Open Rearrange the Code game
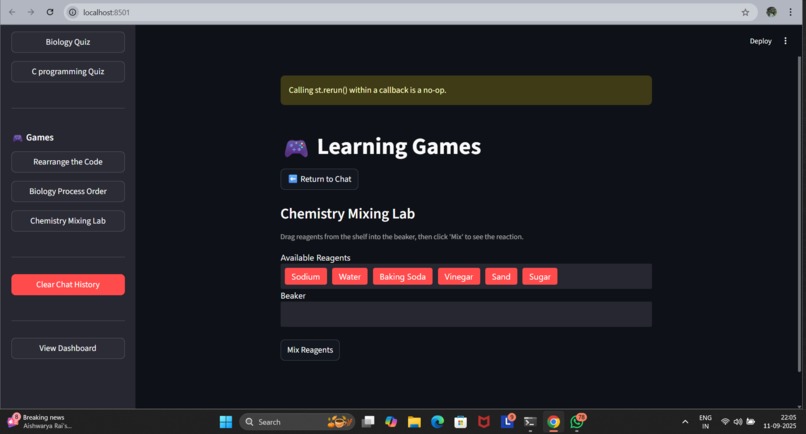Viewport: 806px width, 434px height. [68, 161]
